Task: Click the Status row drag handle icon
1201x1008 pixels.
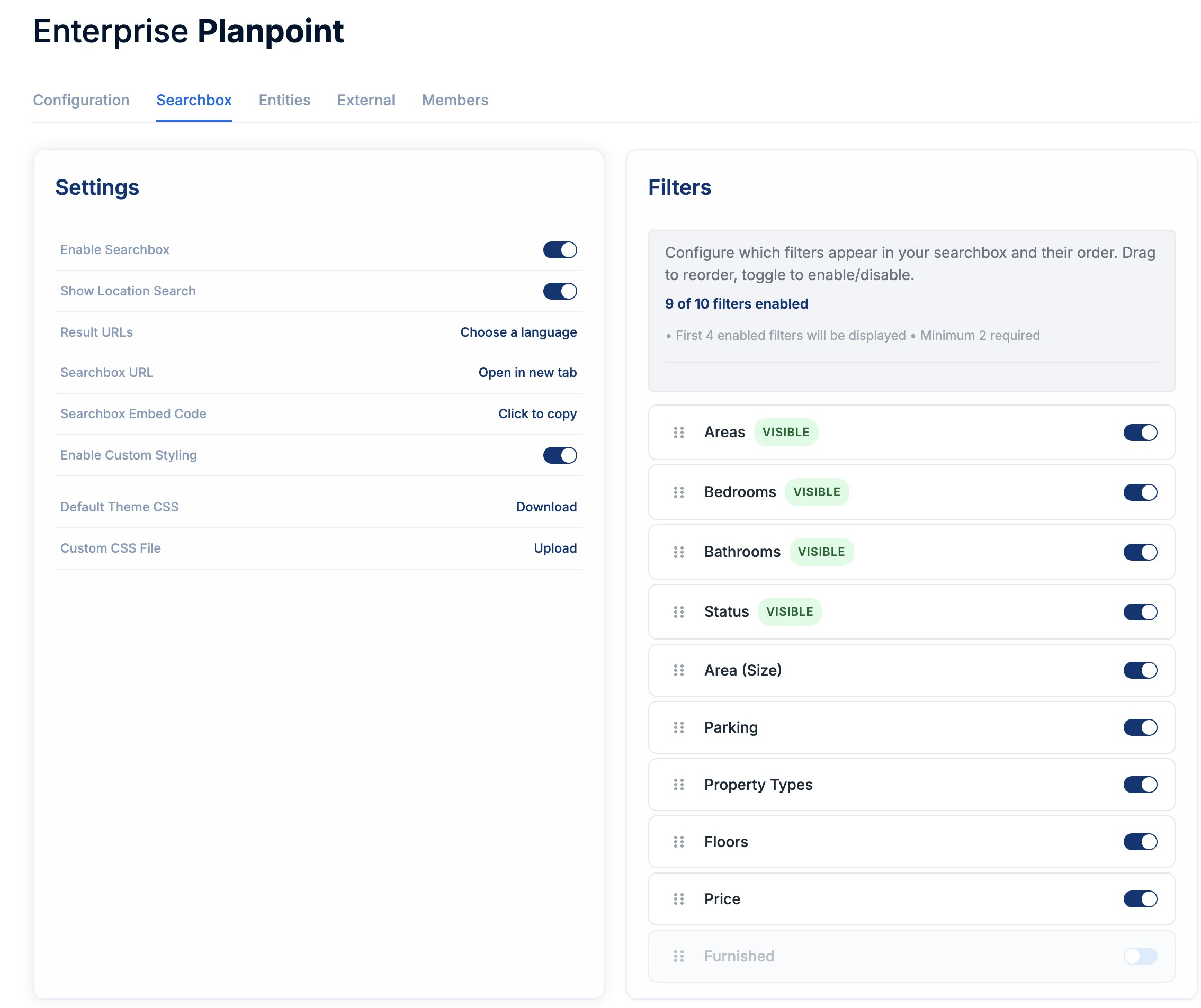Action: click(x=678, y=612)
